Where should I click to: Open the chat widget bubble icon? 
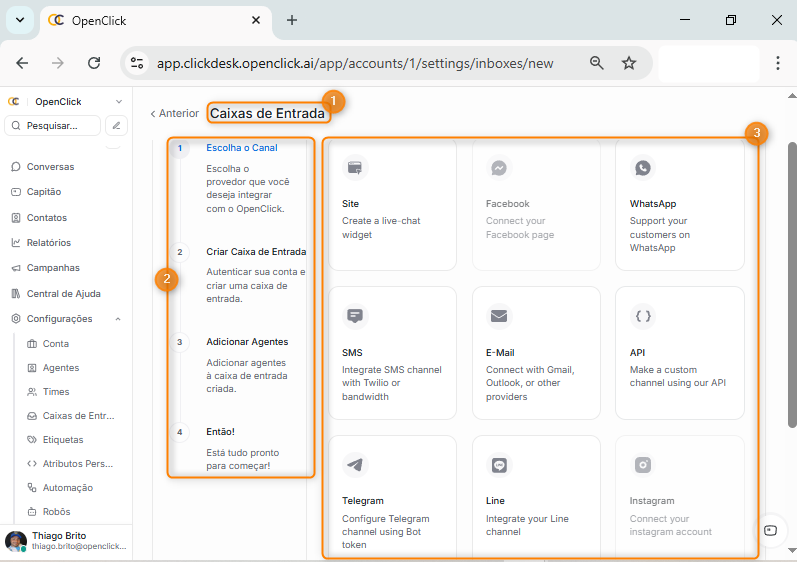770,530
